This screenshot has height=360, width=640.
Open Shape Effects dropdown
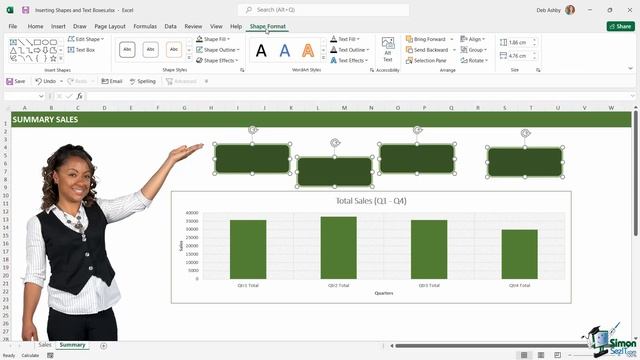(217, 60)
